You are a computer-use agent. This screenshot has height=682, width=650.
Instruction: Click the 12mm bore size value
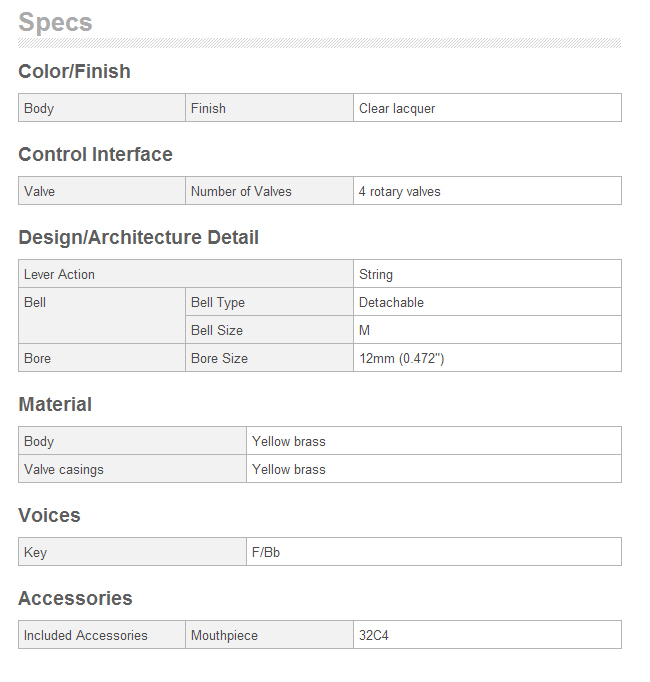pyautogui.click(x=402, y=358)
